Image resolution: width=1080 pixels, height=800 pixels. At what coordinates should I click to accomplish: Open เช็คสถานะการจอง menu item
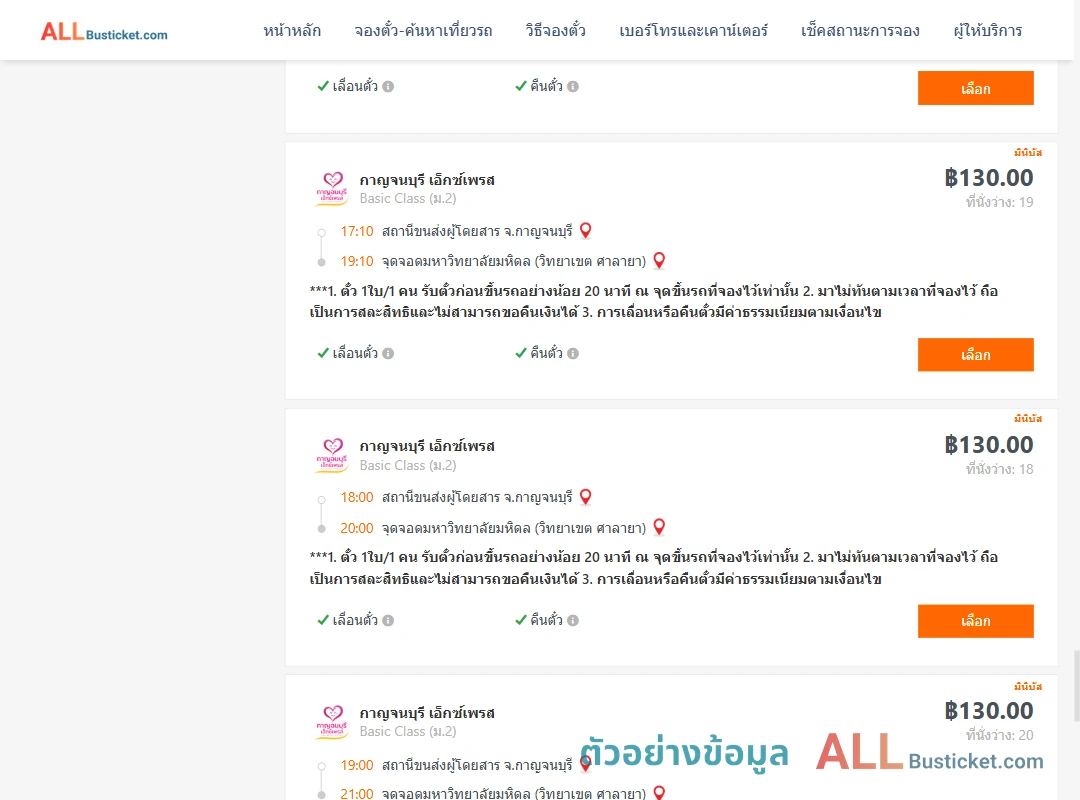(x=860, y=30)
